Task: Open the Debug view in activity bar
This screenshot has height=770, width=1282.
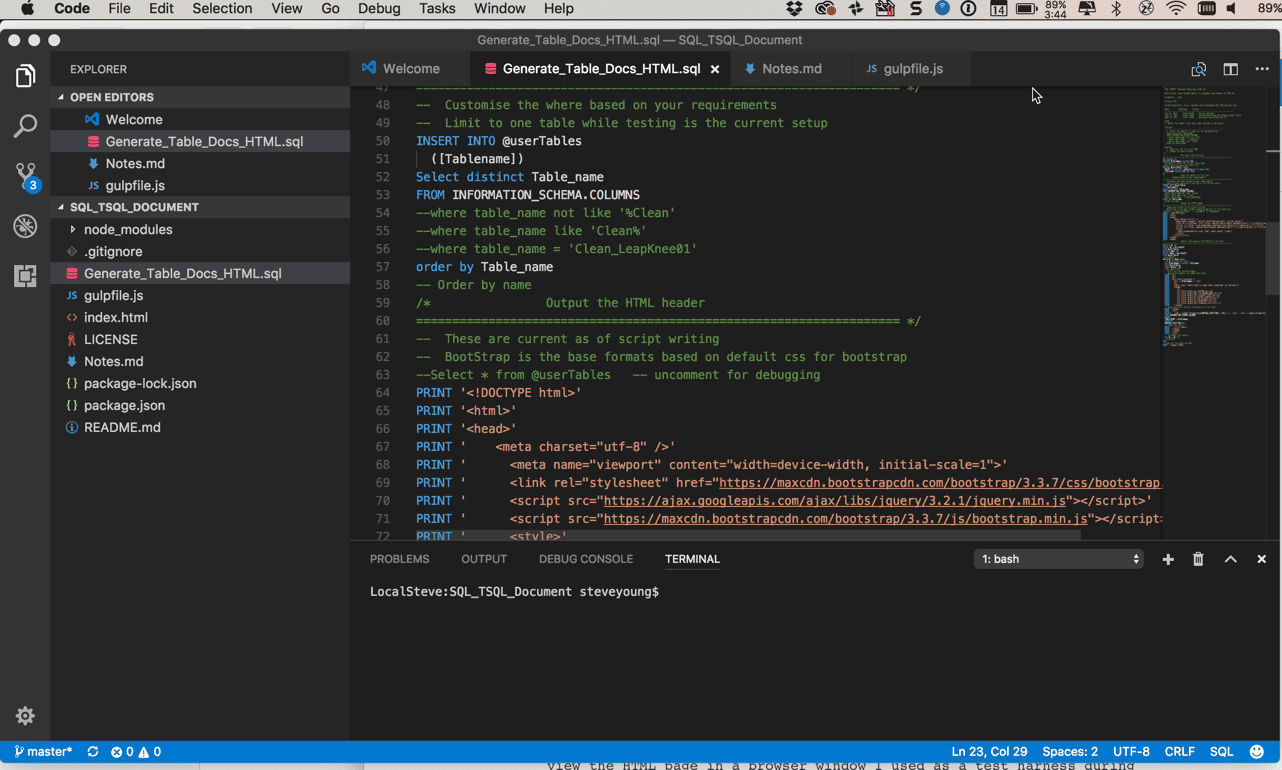Action: (x=25, y=226)
